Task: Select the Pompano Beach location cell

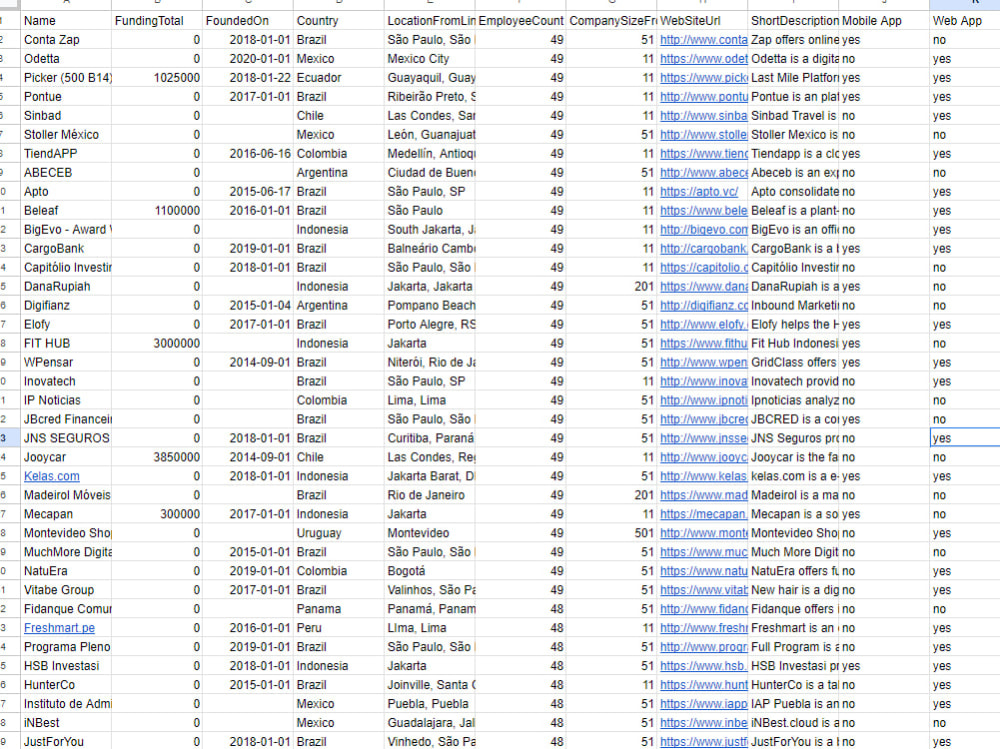Action: [430, 305]
